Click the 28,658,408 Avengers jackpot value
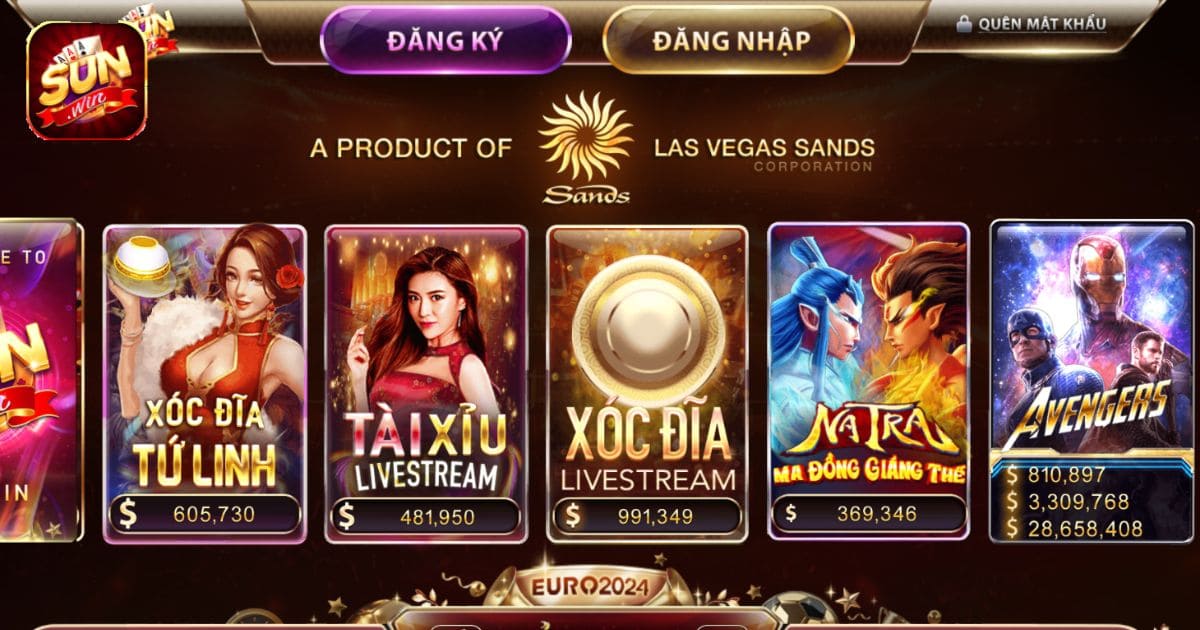Image resolution: width=1200 pixels, height=630 pixels. (x=1083, y=528)
